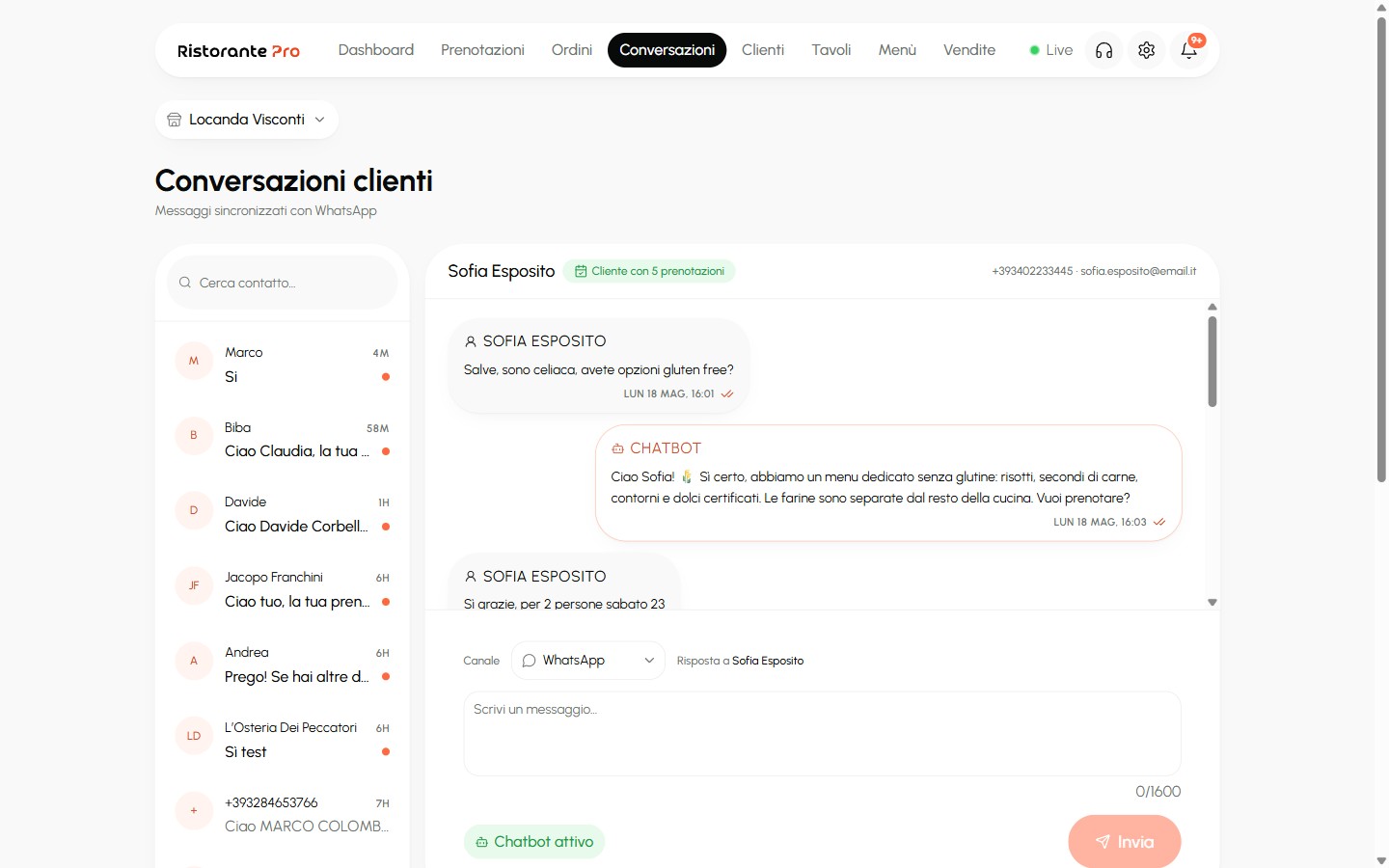Click the plus avatar of +393284653766
This screenshot has width=1389, height=868.
(194, 811)
